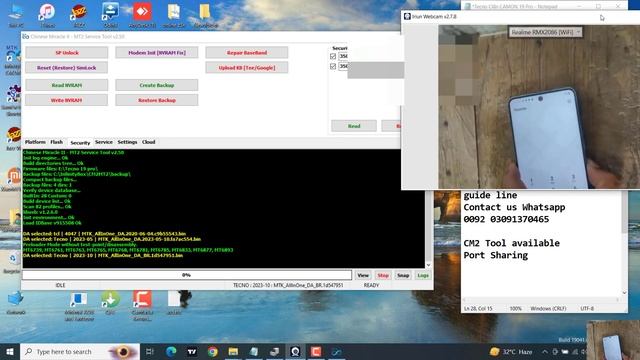Open the blue folder icon on the desktop
This screenshot has height=360, width=640.
coord(16,302)
